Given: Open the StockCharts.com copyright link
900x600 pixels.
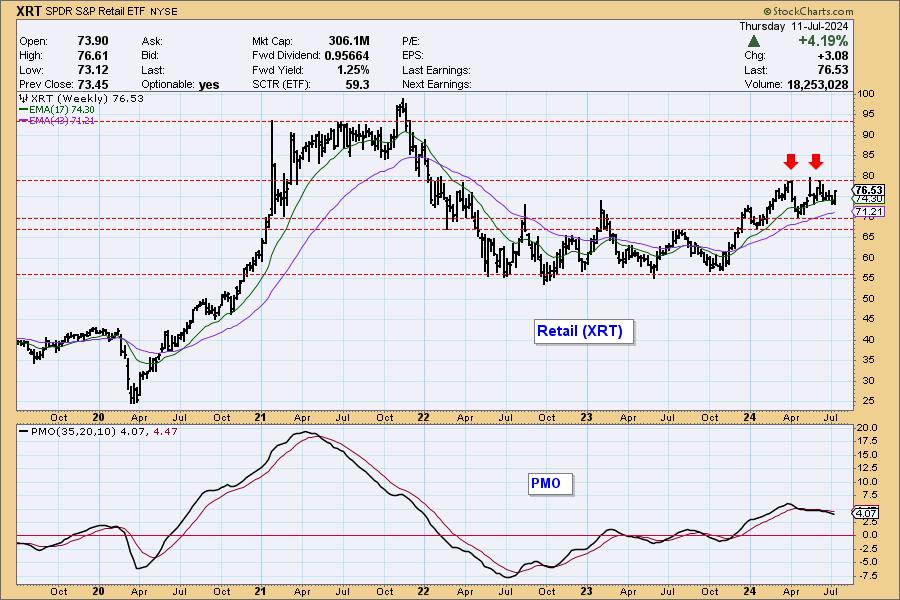Looking at the screenshot, I should (808, 11).
